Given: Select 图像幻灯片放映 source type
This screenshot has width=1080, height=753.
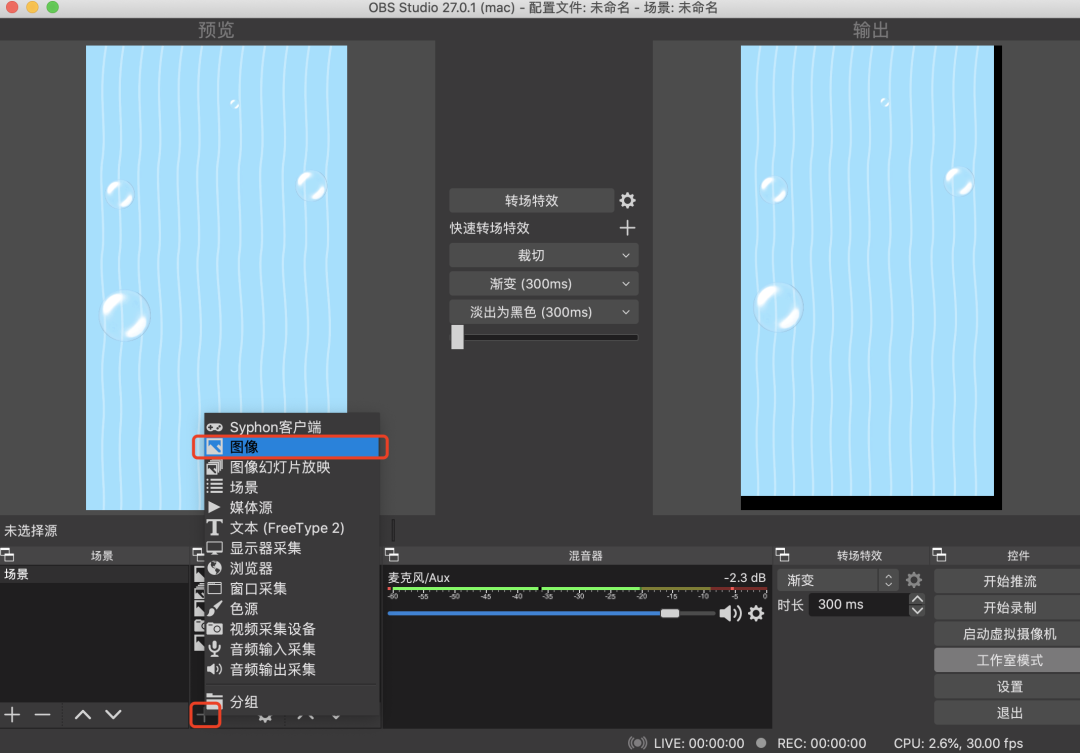Looking at the screenshot, I should pos(292,467).
